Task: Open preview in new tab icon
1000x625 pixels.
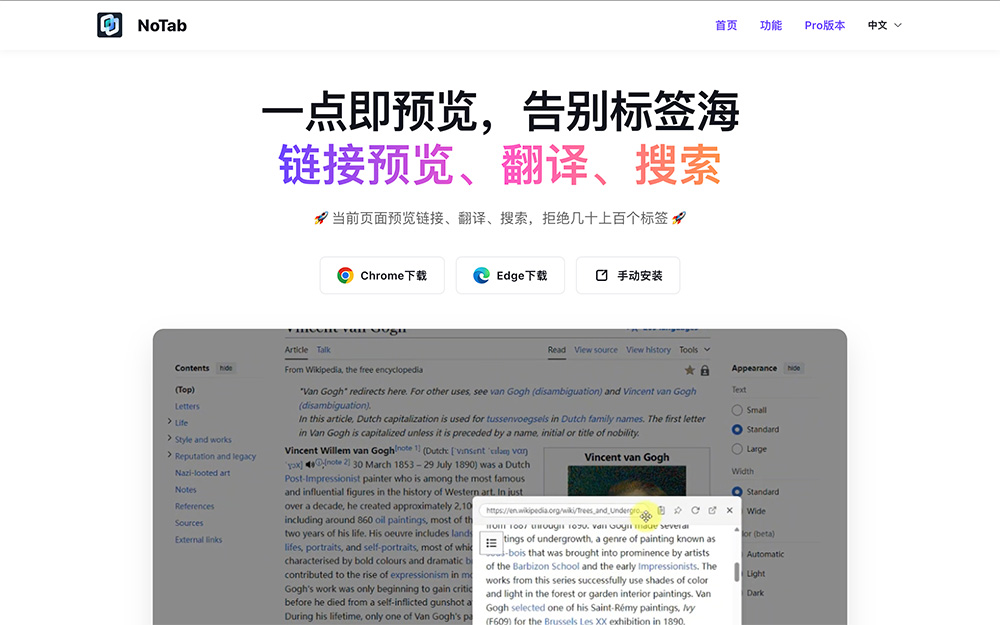Action: (712, 510)
